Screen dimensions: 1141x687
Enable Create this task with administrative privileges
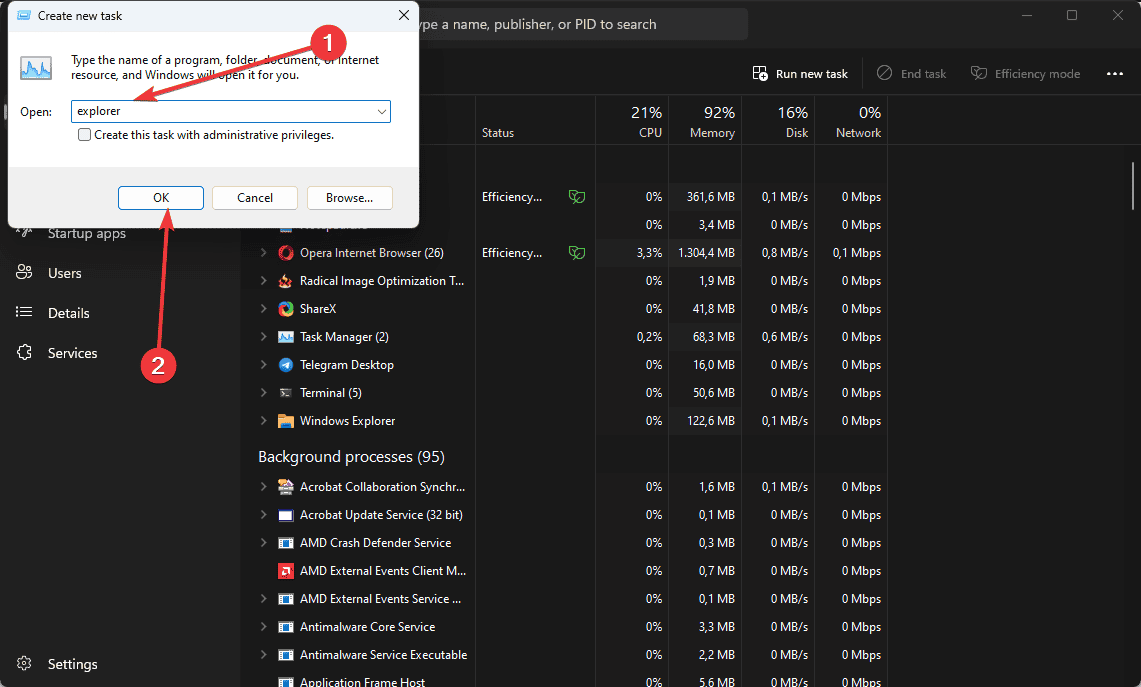(x=84, y=135)
